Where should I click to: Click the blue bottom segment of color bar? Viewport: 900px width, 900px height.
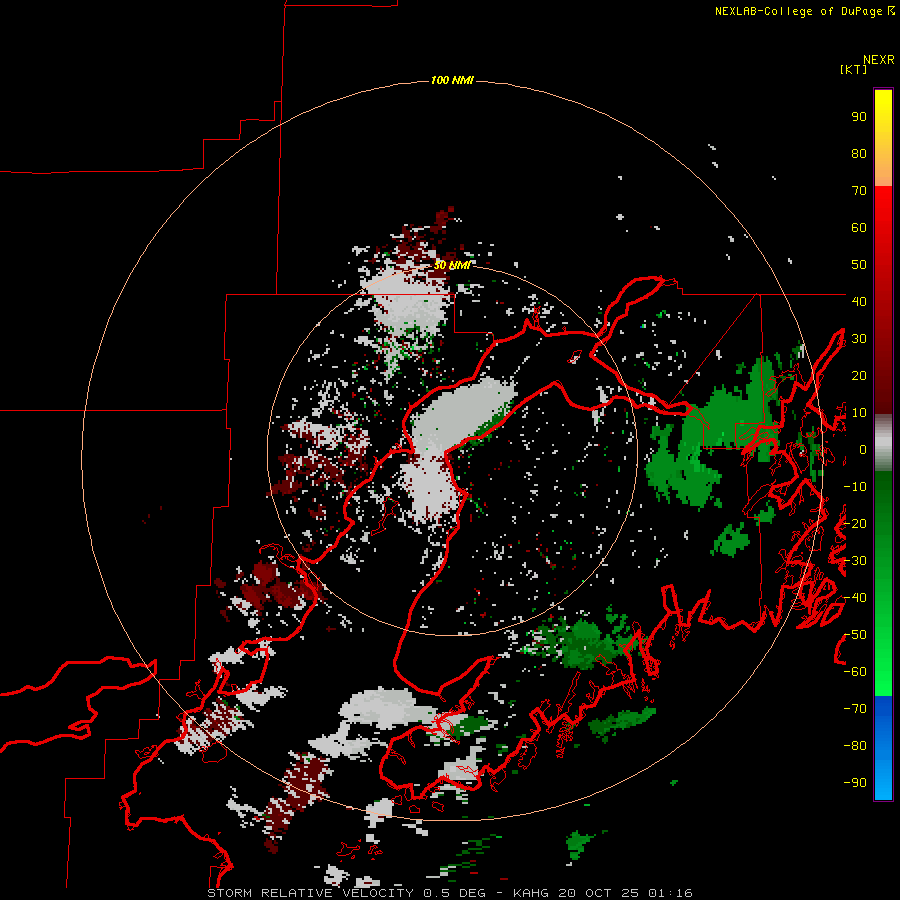click(x=883, y=748)
